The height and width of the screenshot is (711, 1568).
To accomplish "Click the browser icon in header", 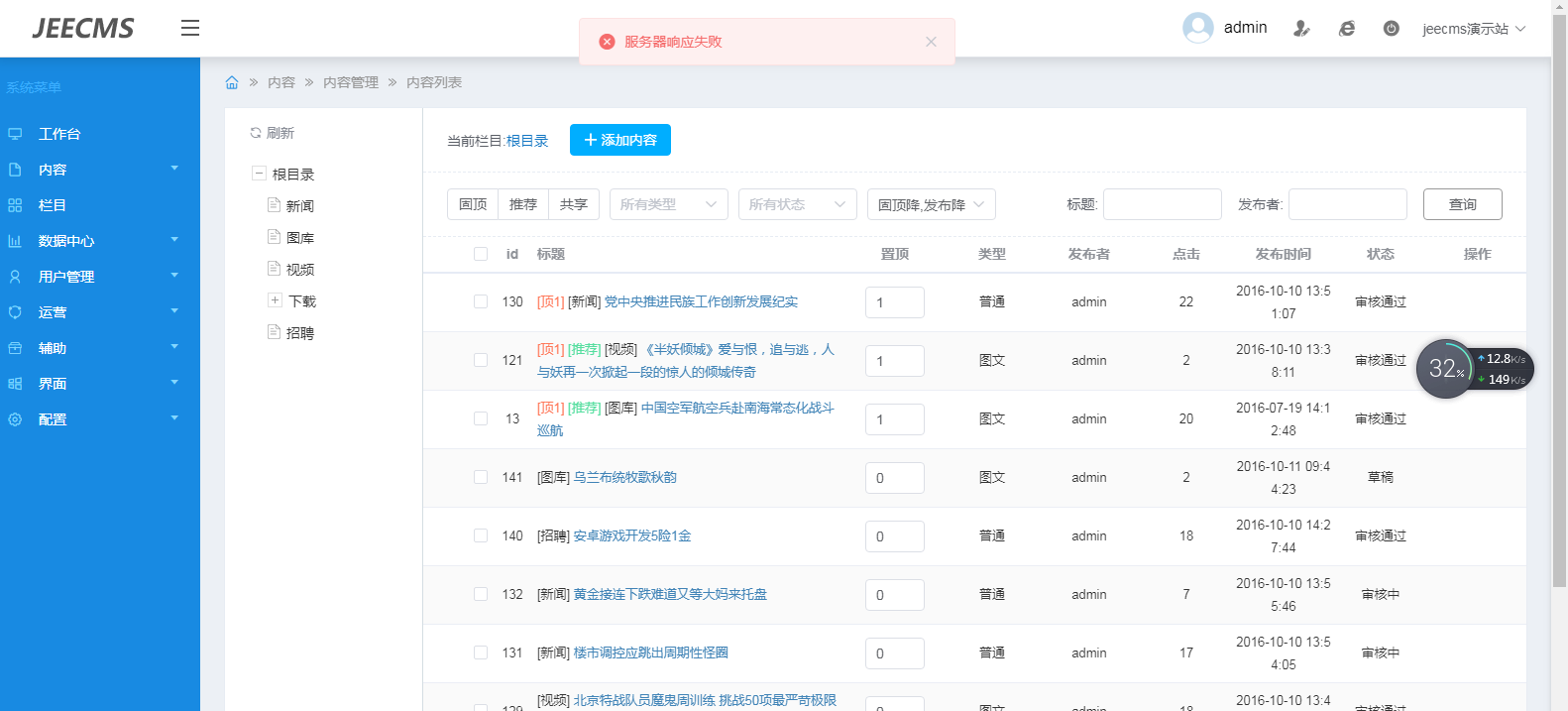I will point(1346,29).
